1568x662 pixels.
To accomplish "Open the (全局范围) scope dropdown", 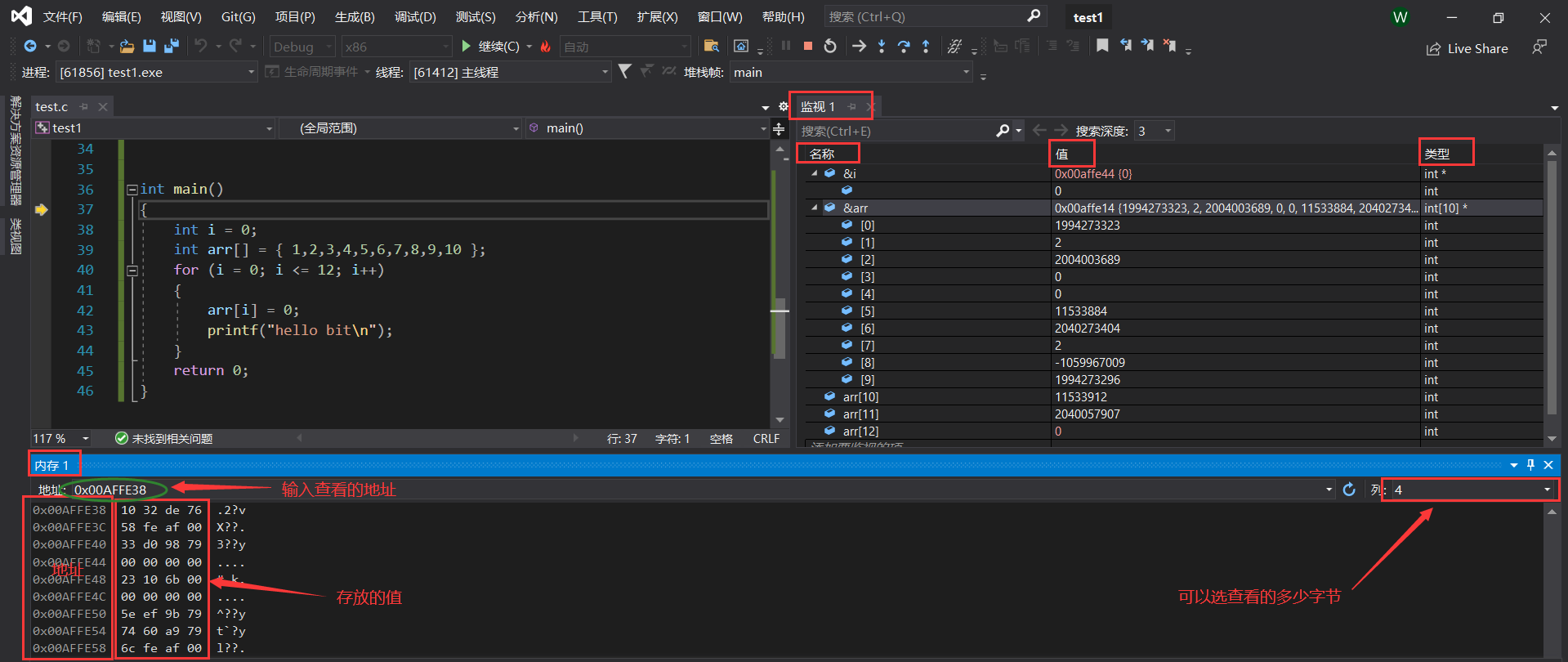I will [400, 128].
